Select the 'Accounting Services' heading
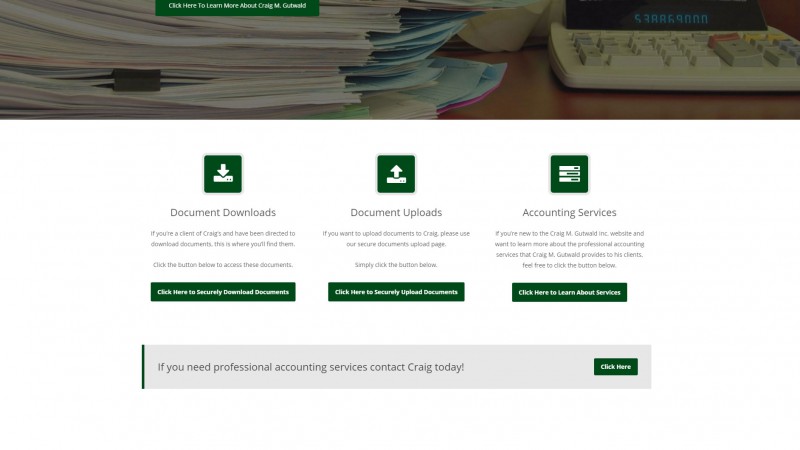Screen dimensions: 800x450 pyautogui.click(x=569, y=213)
